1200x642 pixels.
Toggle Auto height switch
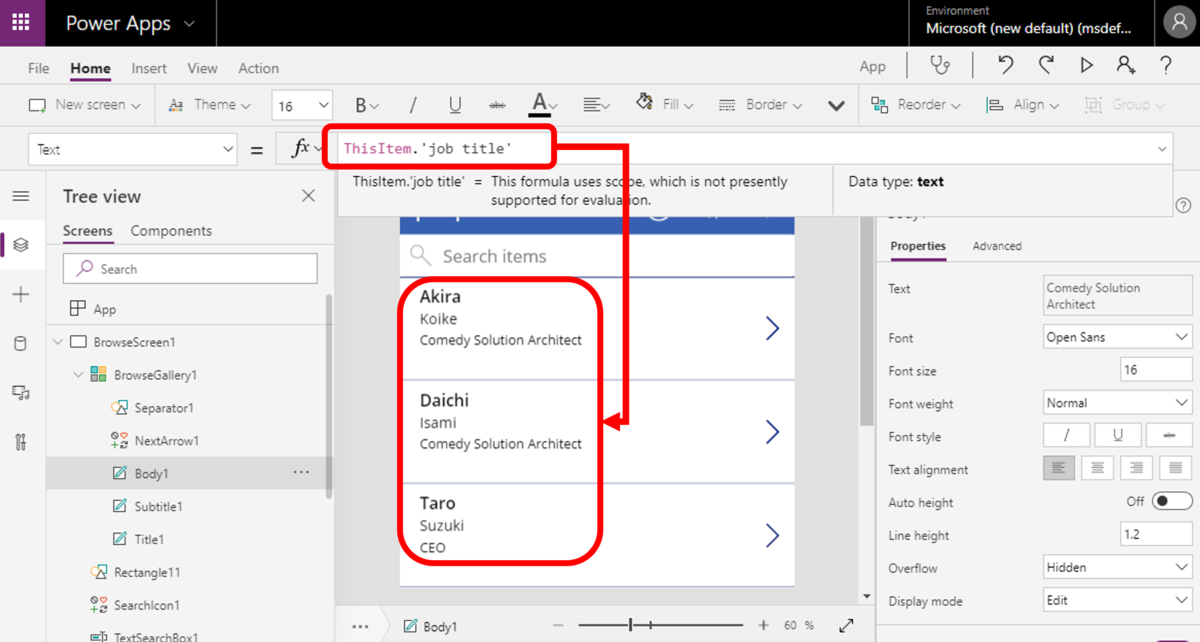tap(1172, 501)
